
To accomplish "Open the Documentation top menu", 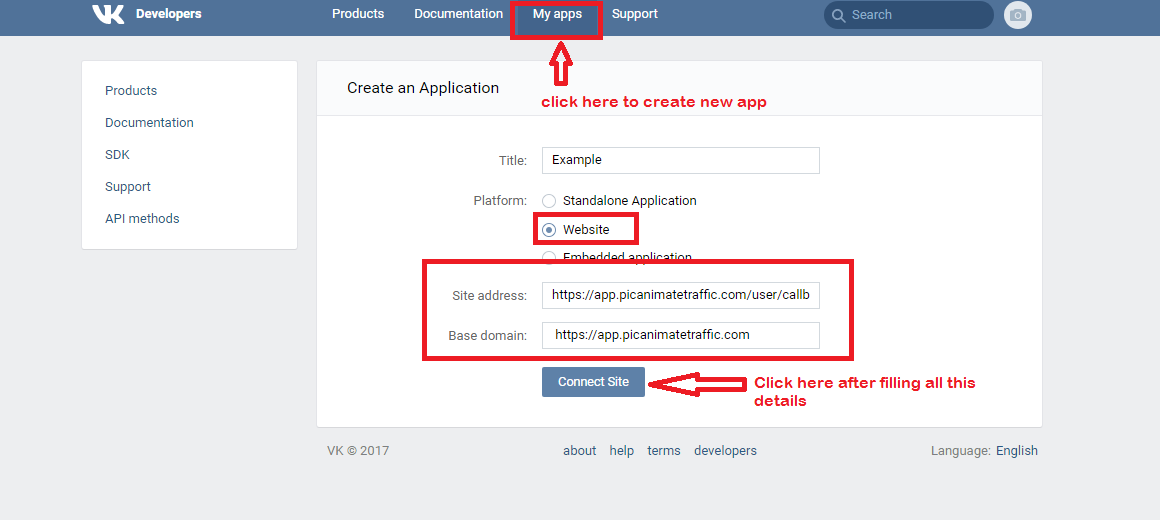I will (x=459, y=14).
